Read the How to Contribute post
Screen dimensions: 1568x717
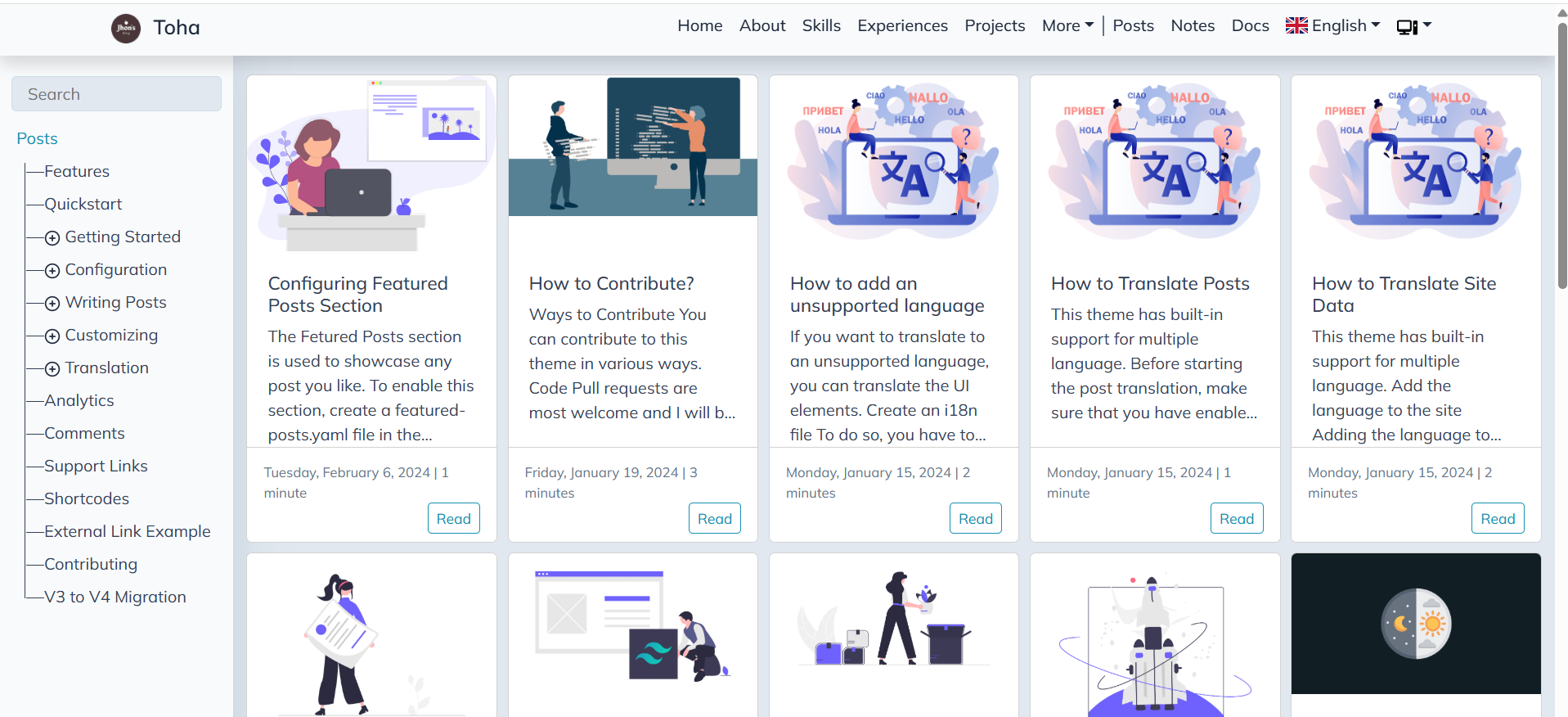coord(714,518)
